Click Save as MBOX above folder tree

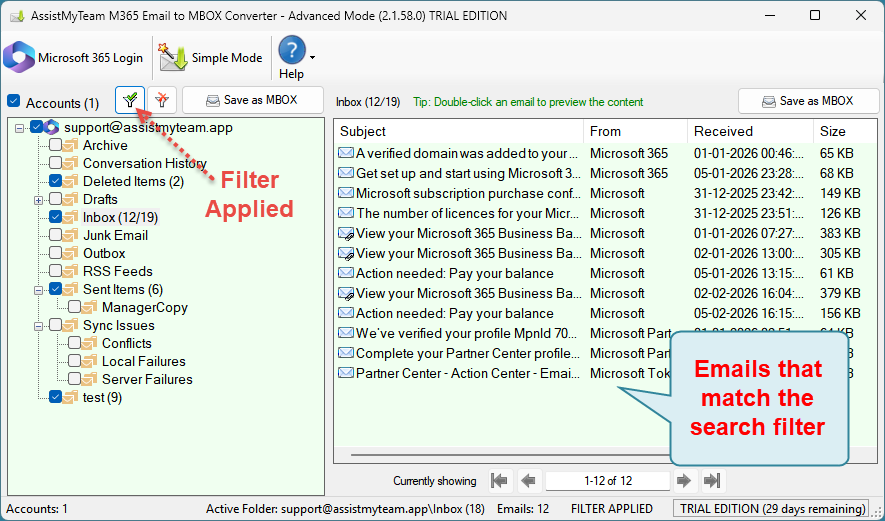[x=253, y=101]
